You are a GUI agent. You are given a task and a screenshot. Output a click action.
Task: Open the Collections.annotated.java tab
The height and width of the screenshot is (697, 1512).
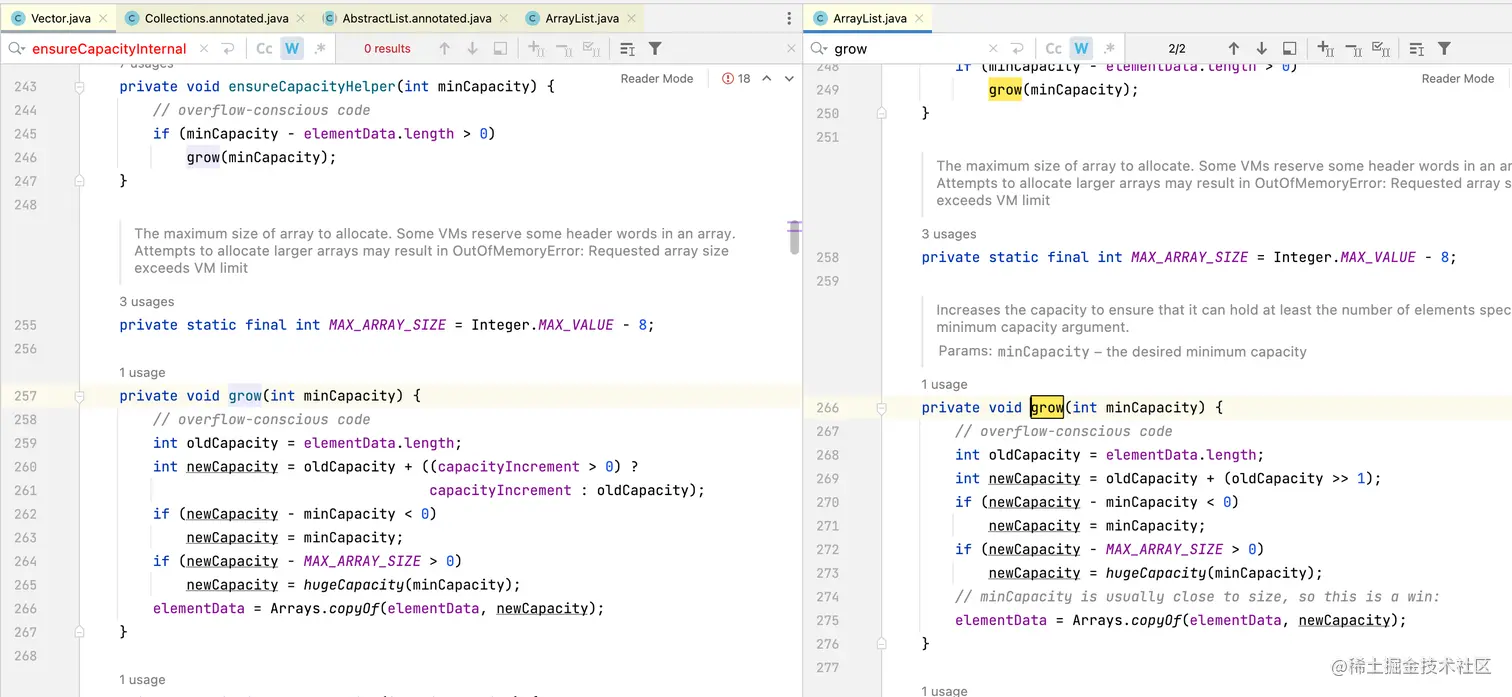(x=216, y=18)
